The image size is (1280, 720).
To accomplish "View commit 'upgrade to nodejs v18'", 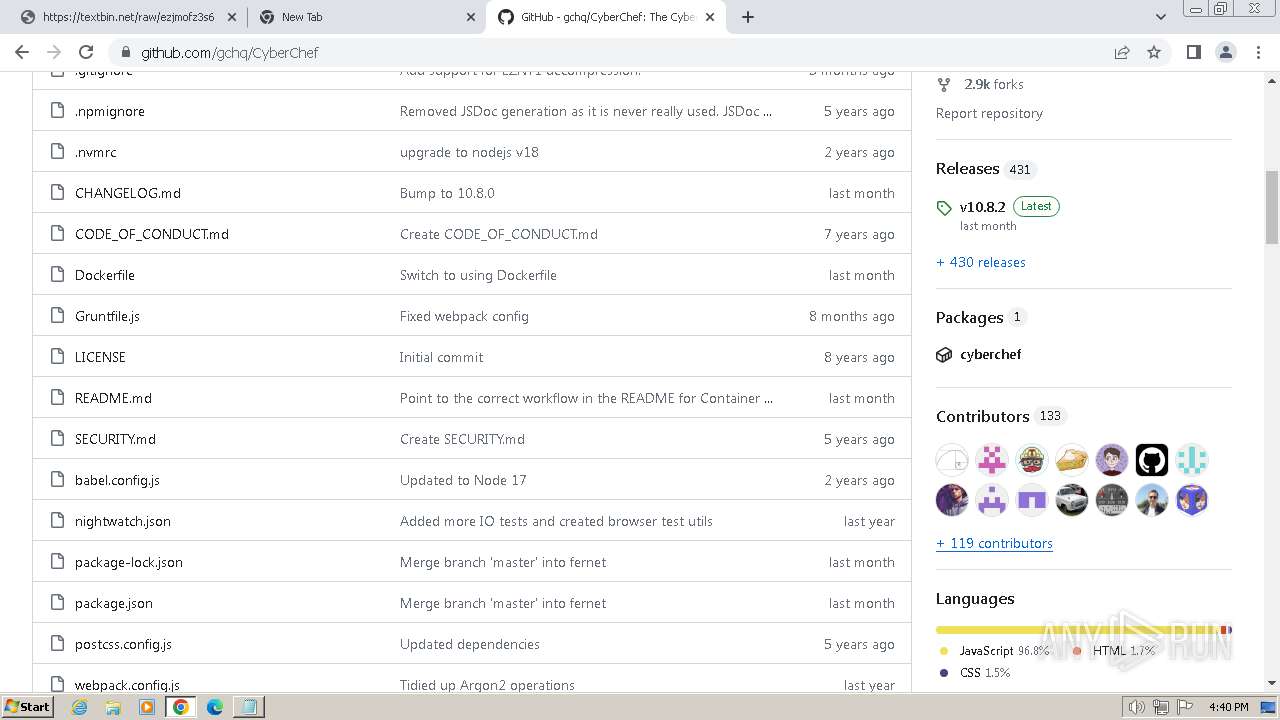I will [469, 152].
